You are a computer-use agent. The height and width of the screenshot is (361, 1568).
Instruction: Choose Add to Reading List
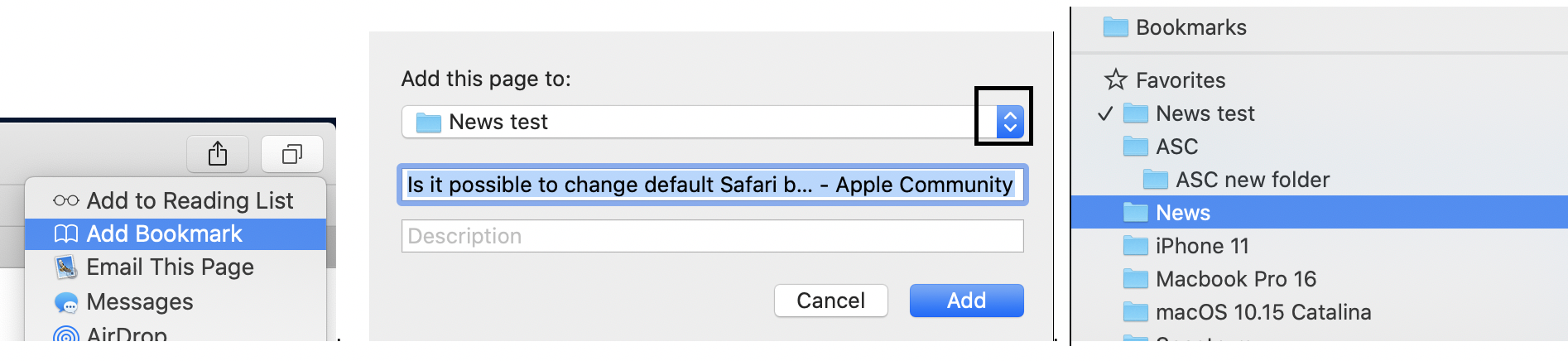pyautogui.click(x=190, y=201)
